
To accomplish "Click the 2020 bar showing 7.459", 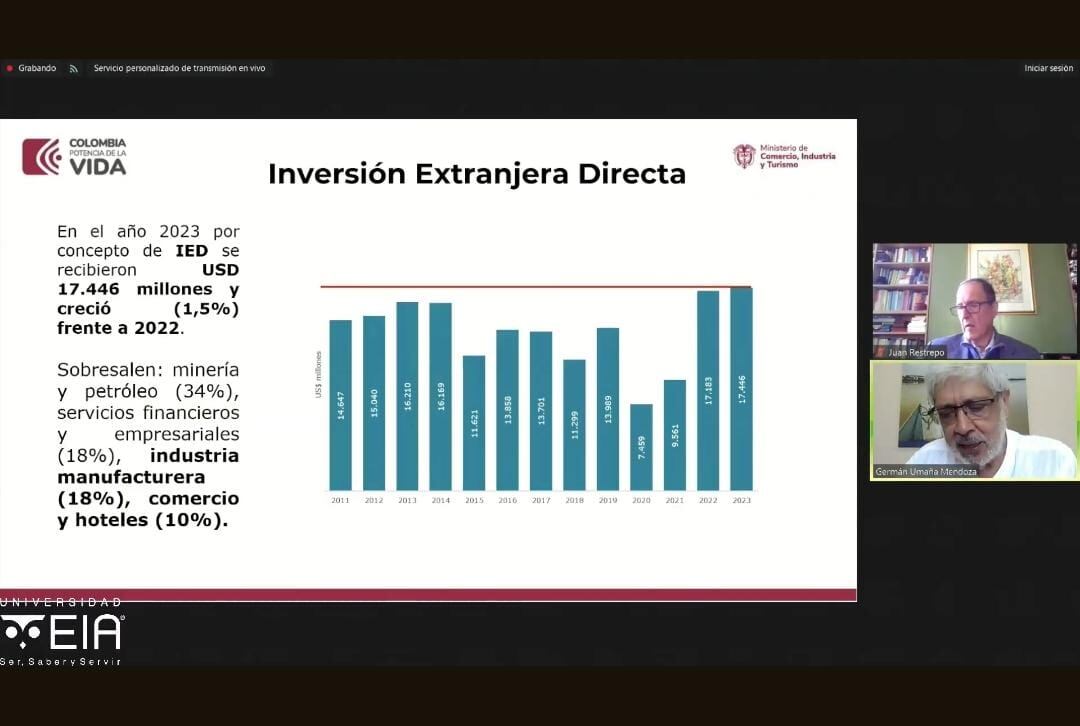I will pyautogui.click(x=641, y=447).
